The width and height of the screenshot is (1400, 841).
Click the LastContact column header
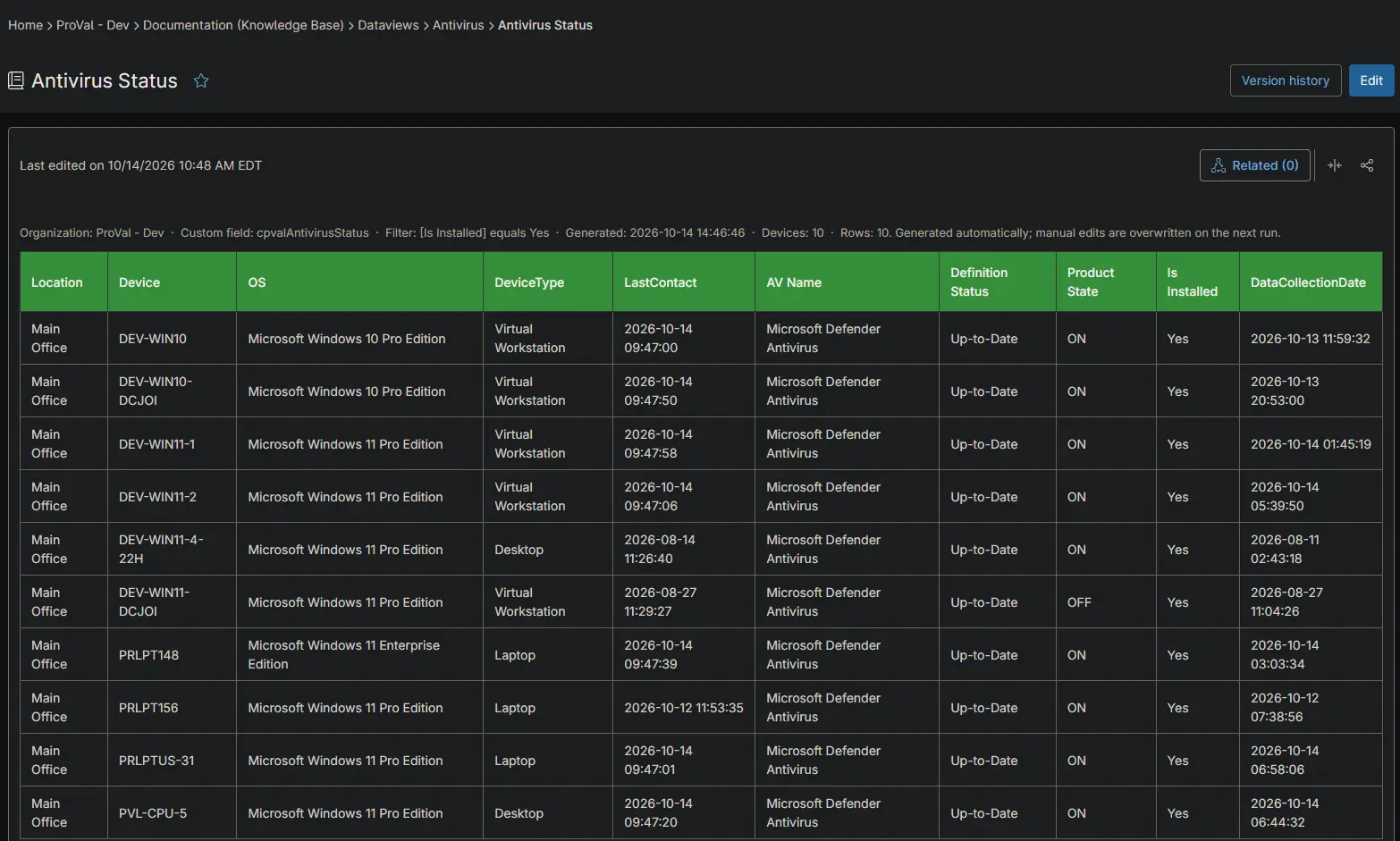684,282
